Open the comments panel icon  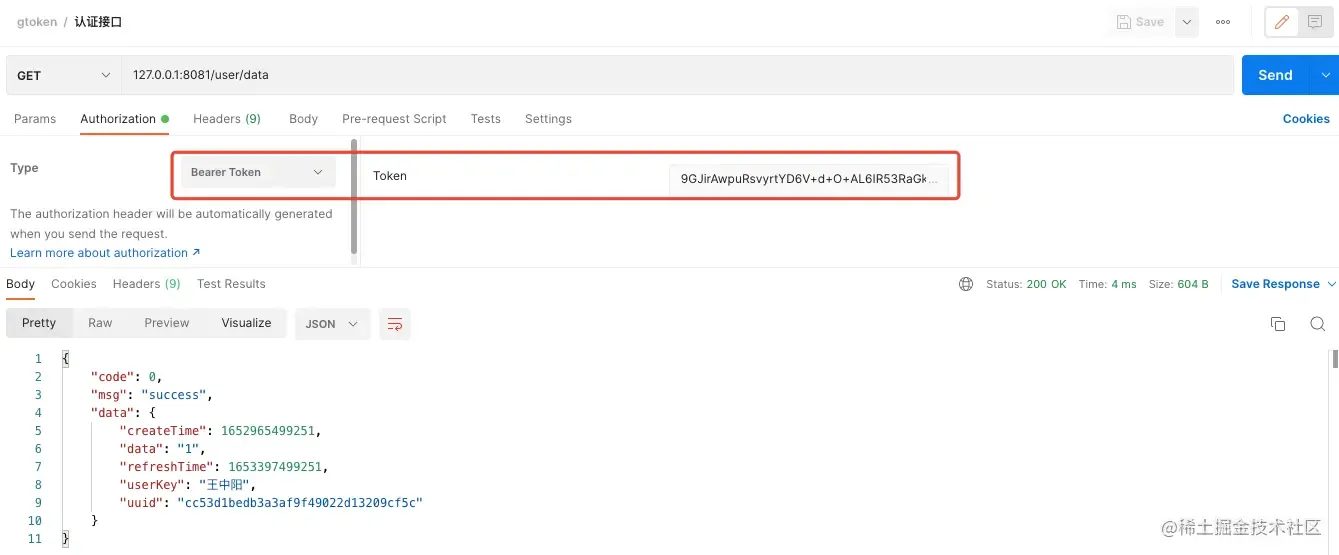click(x=1315, y=22)
